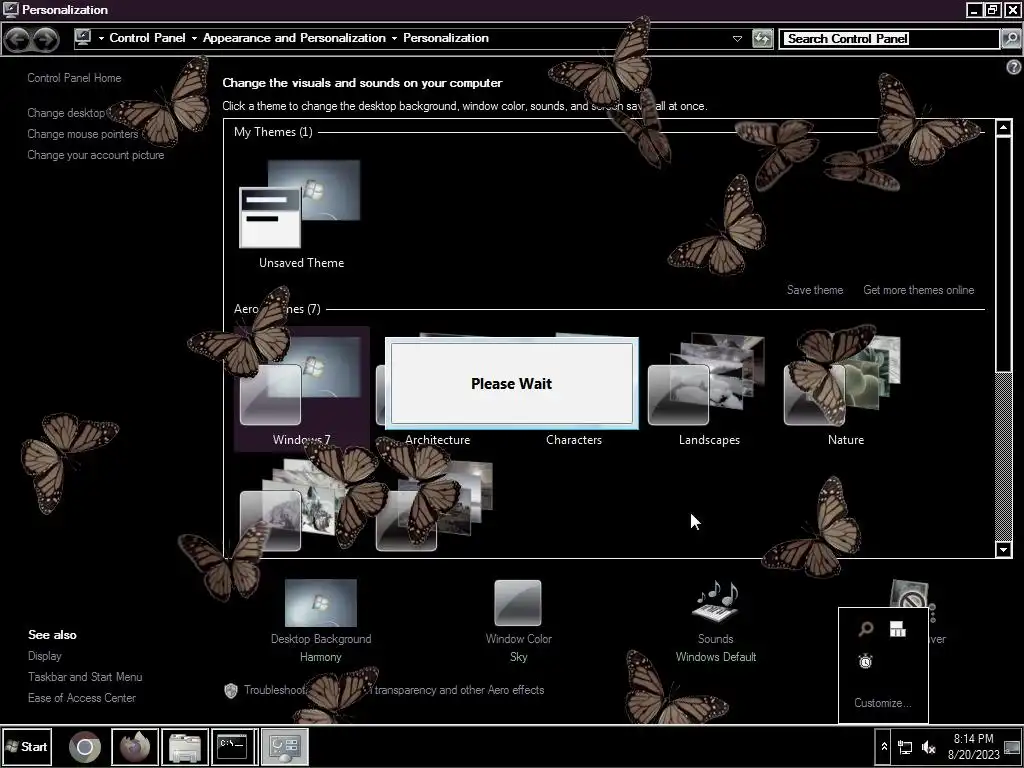1024x768 pixels.
Task: Click the Personalization breadcrumb
Action: (445, 38)
